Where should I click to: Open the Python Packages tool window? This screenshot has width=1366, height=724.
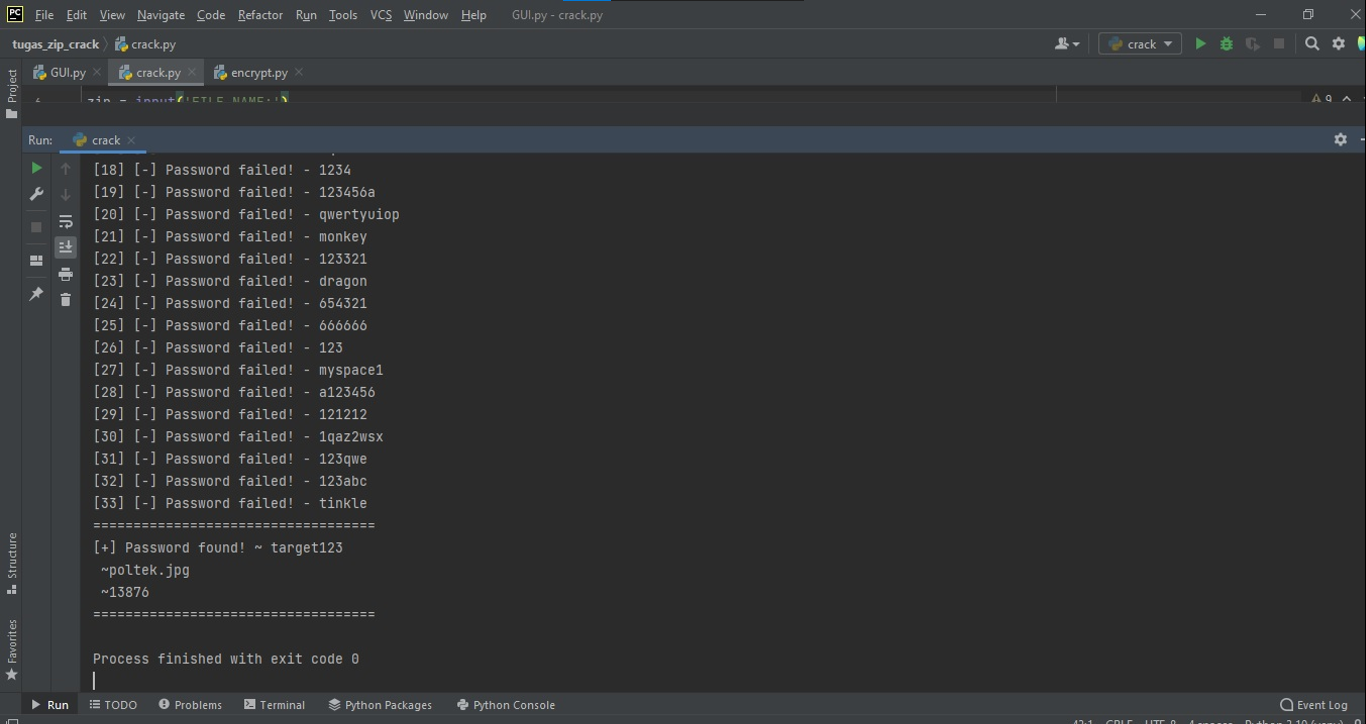380,705
